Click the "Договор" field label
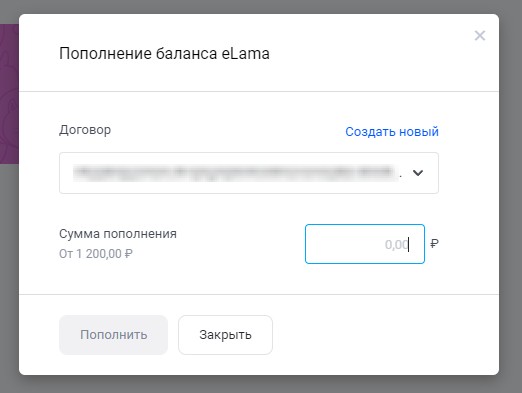 pos(85,130)
